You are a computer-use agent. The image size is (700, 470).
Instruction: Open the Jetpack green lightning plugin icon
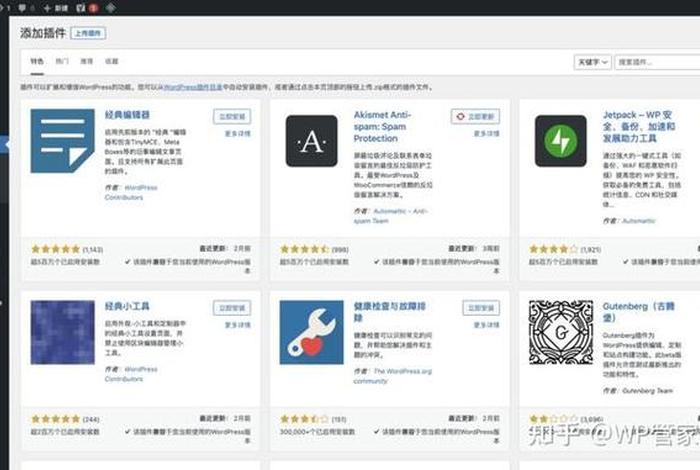pyautogui.click(x=561, y=141)
